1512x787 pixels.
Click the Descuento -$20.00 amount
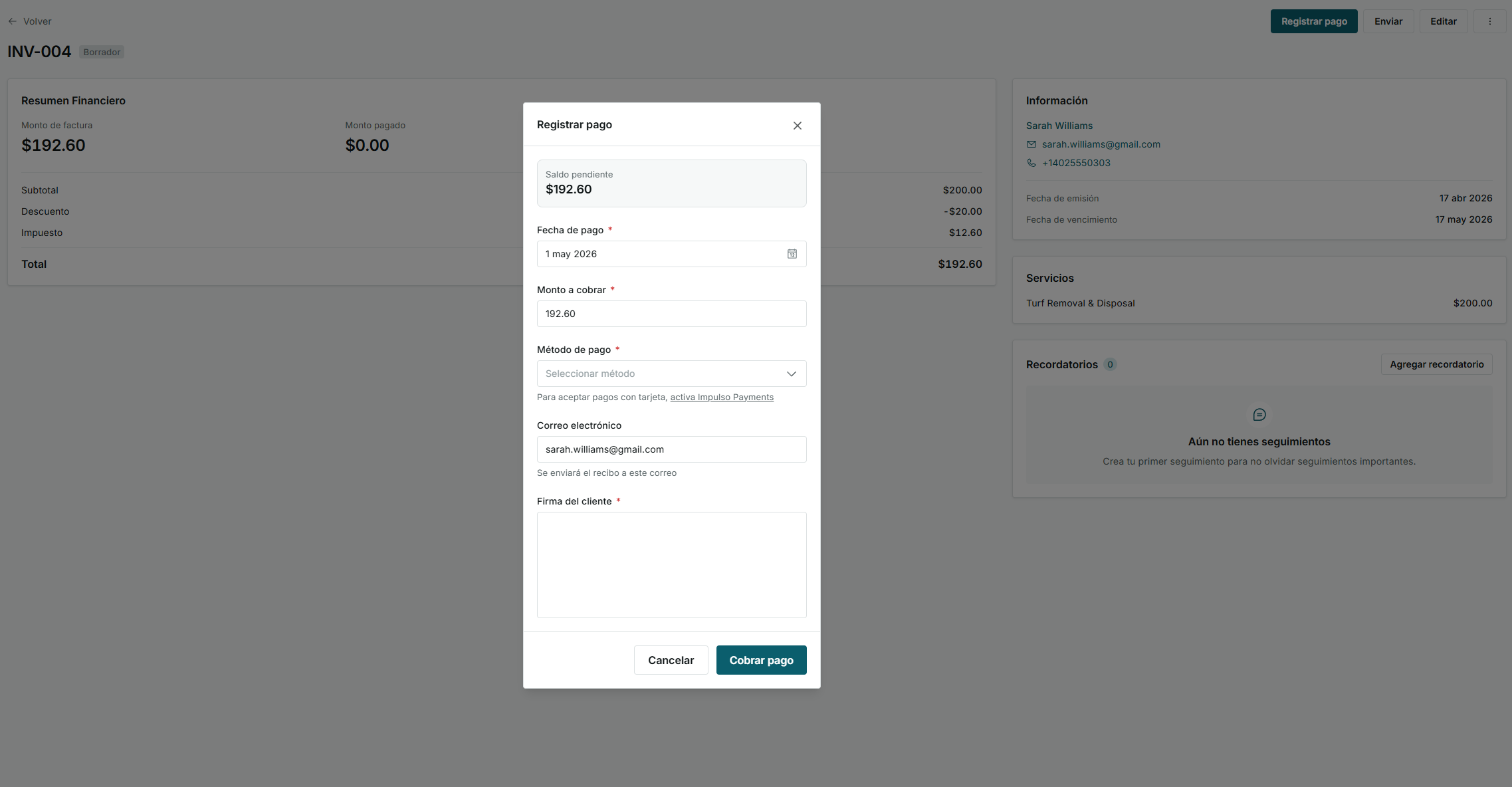(x=962, y=211)
